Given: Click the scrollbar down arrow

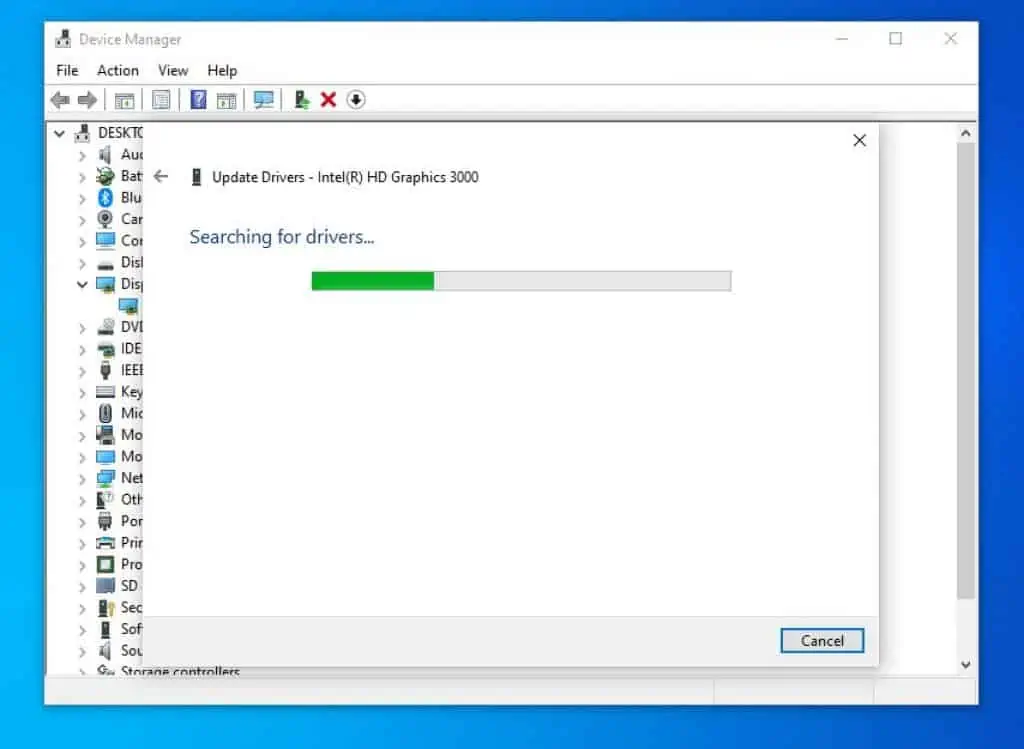Looking at the screenshot, I should 966,665.
